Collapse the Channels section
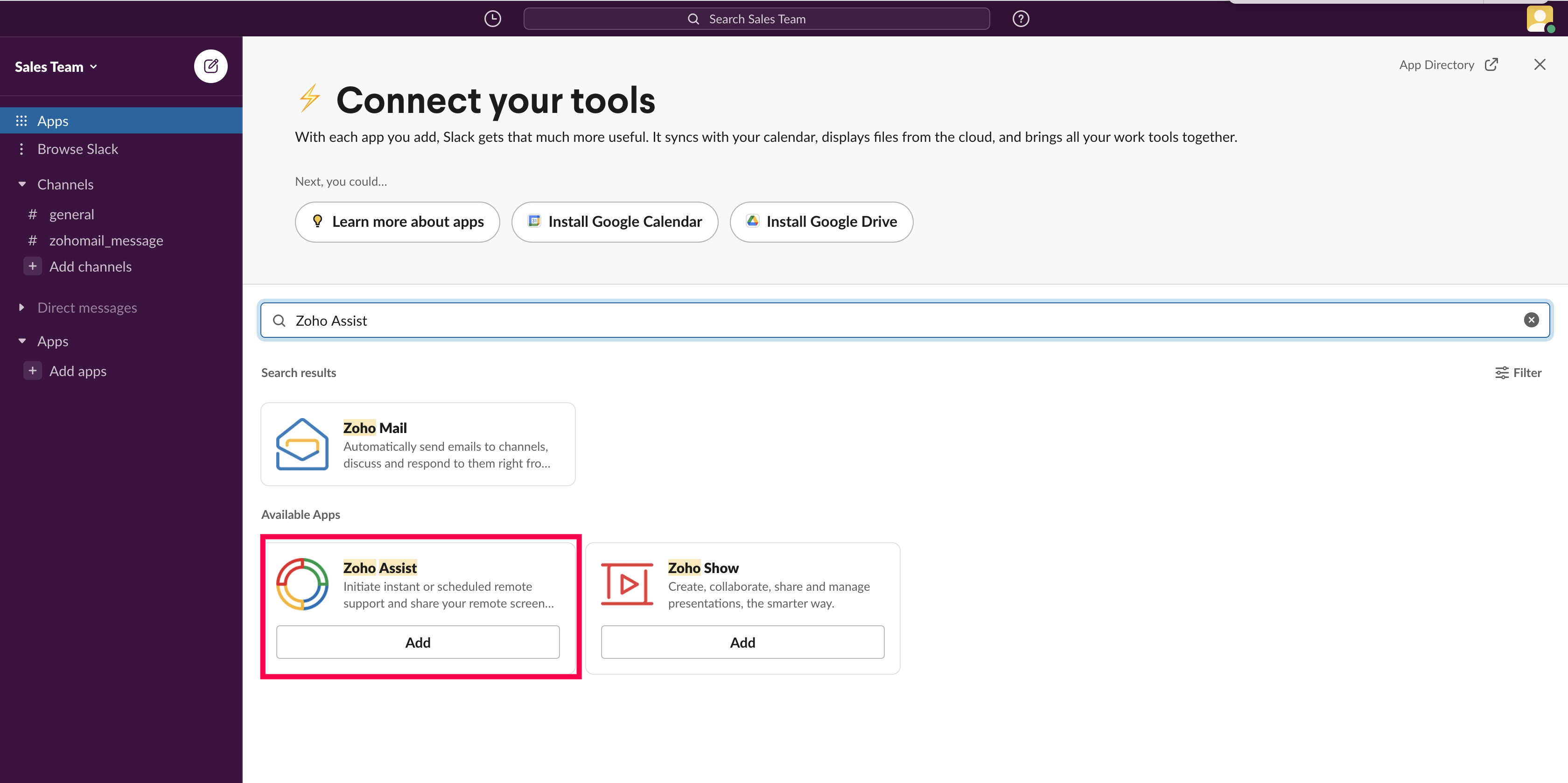This screenshot has width=1568, height=783. point(22,184)
